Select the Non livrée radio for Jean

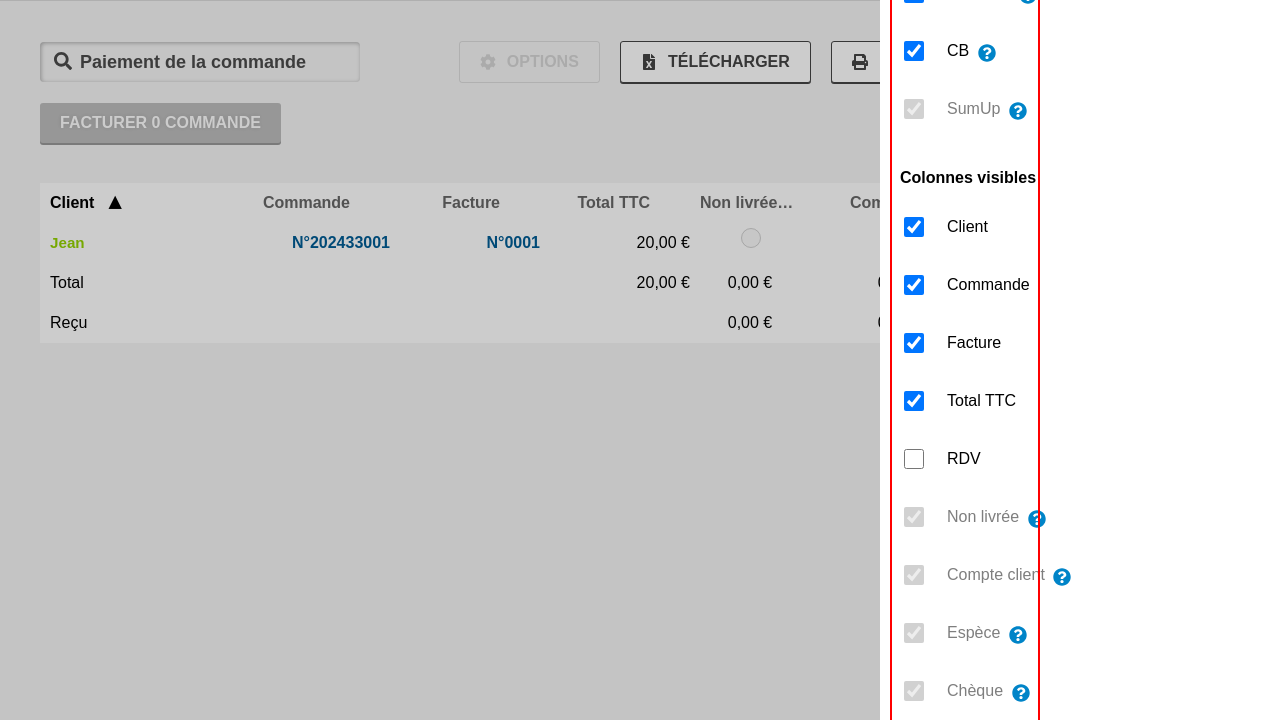pos(751,238)
